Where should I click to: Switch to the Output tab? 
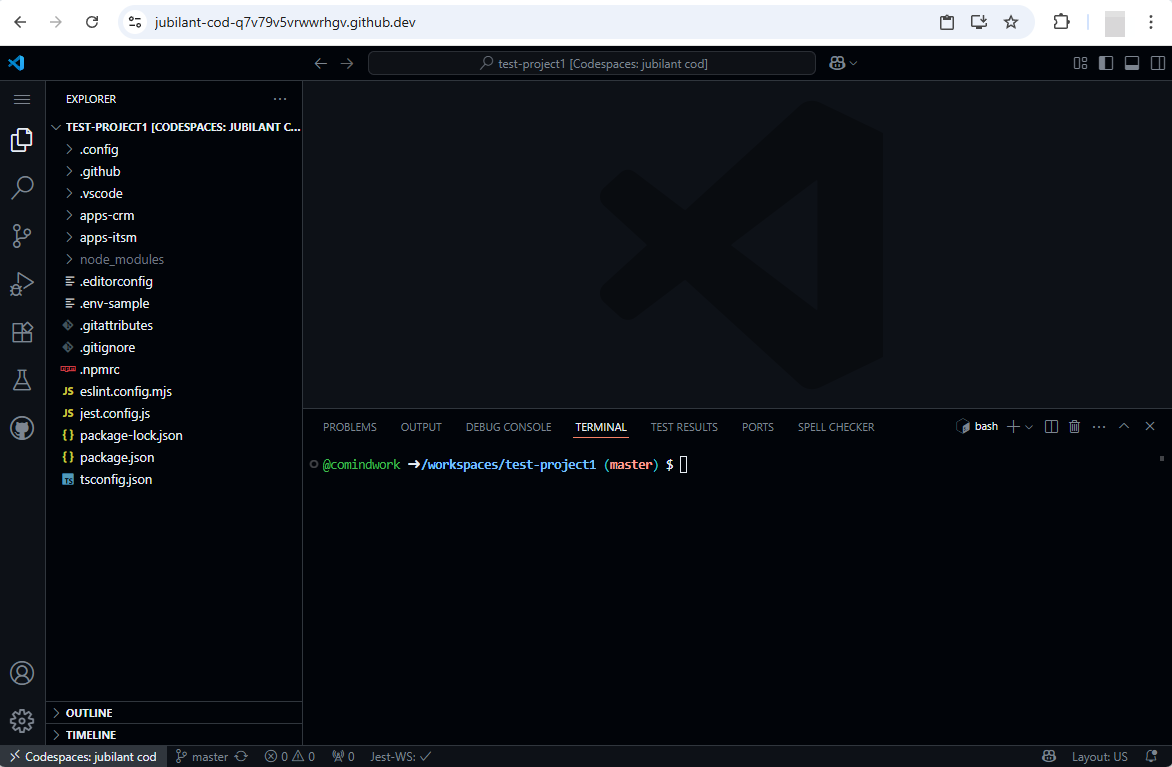tap(421, 427)
